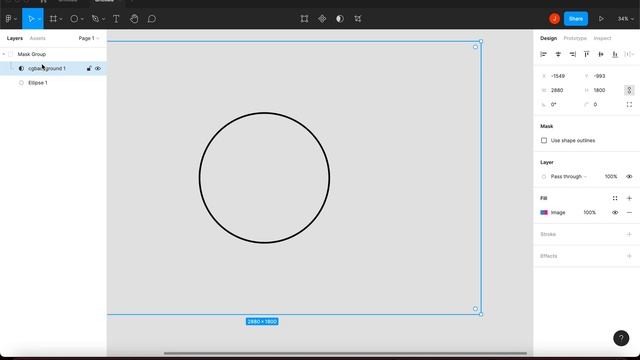The width and height of the screenshot is (640, 360).
Task: Open Move tool options arrow
Action: (x=39, y=19)
